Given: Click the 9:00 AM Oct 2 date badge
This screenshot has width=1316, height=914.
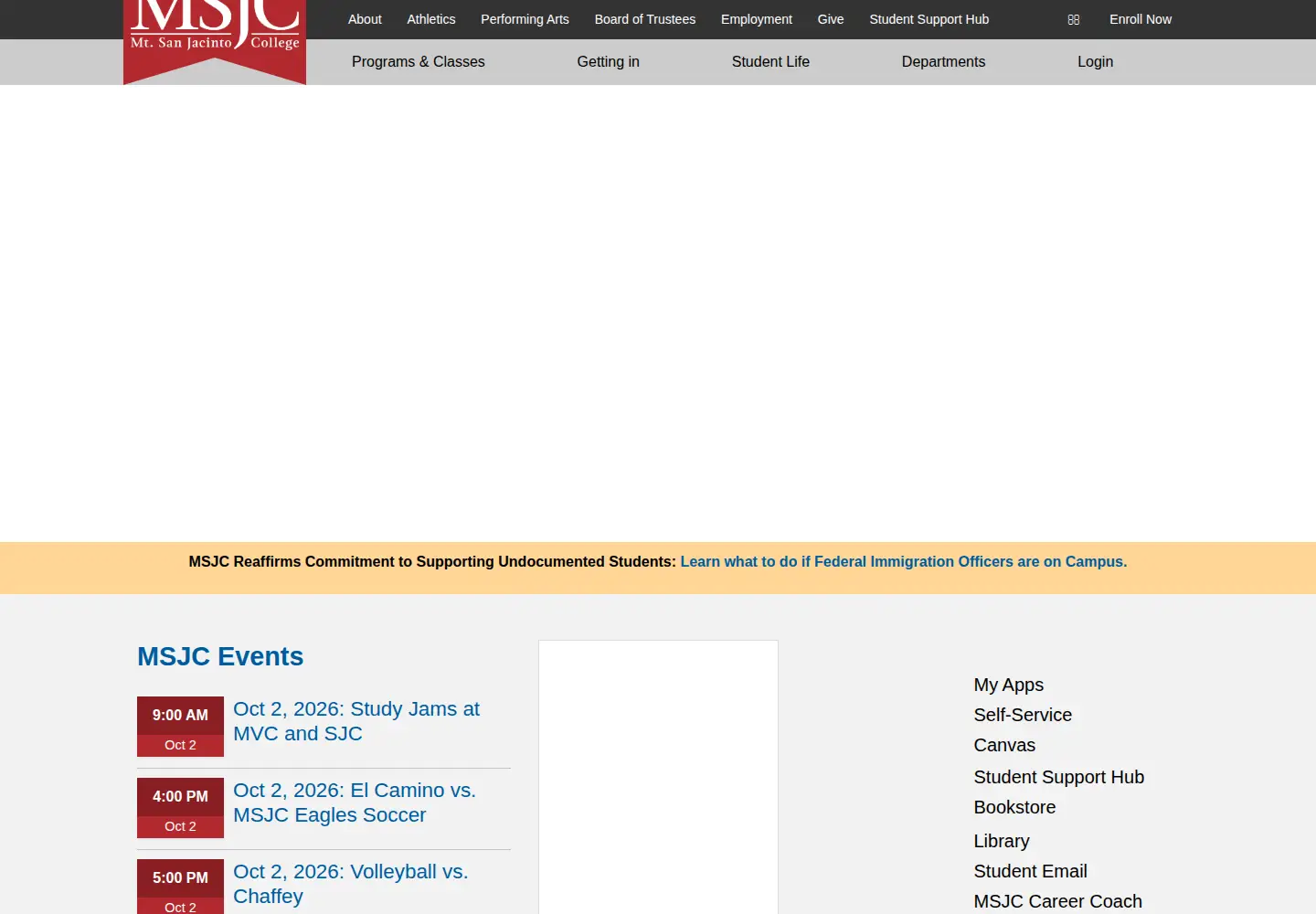Looking at the screenshot, I should (x=180, y=727).
